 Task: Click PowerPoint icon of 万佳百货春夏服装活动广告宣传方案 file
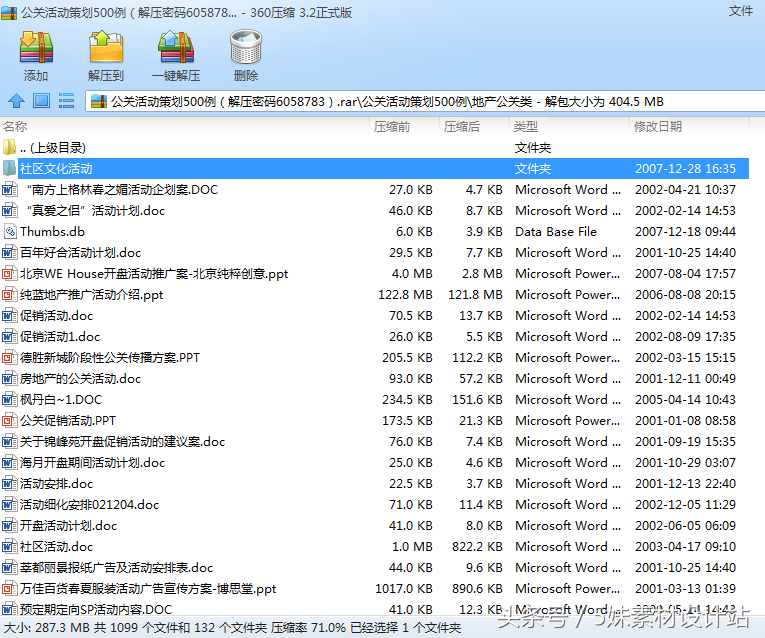pos(9,588)
